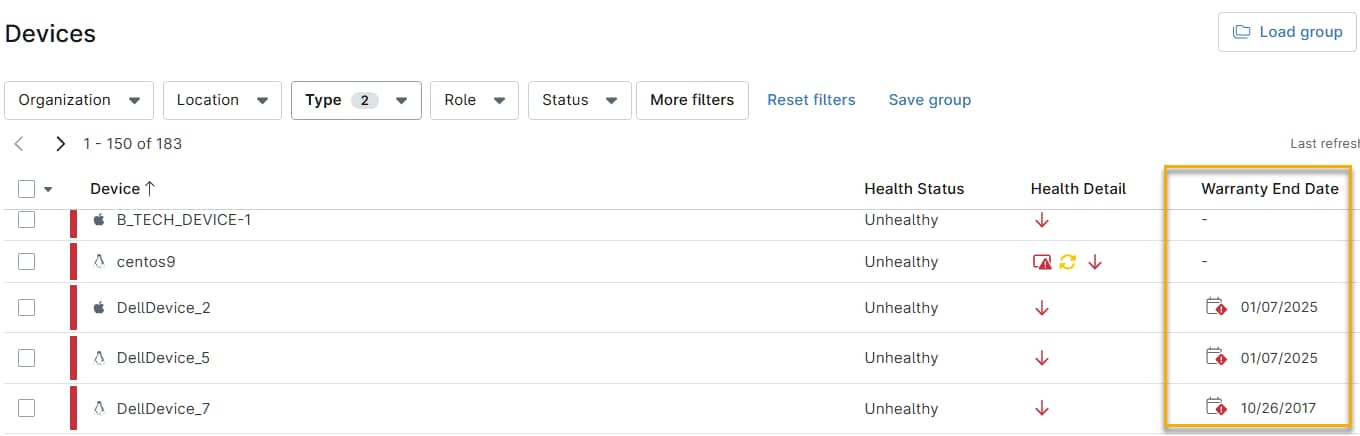Open the Organization filter dropdown
1360x436 pixels.
point(79,100)
